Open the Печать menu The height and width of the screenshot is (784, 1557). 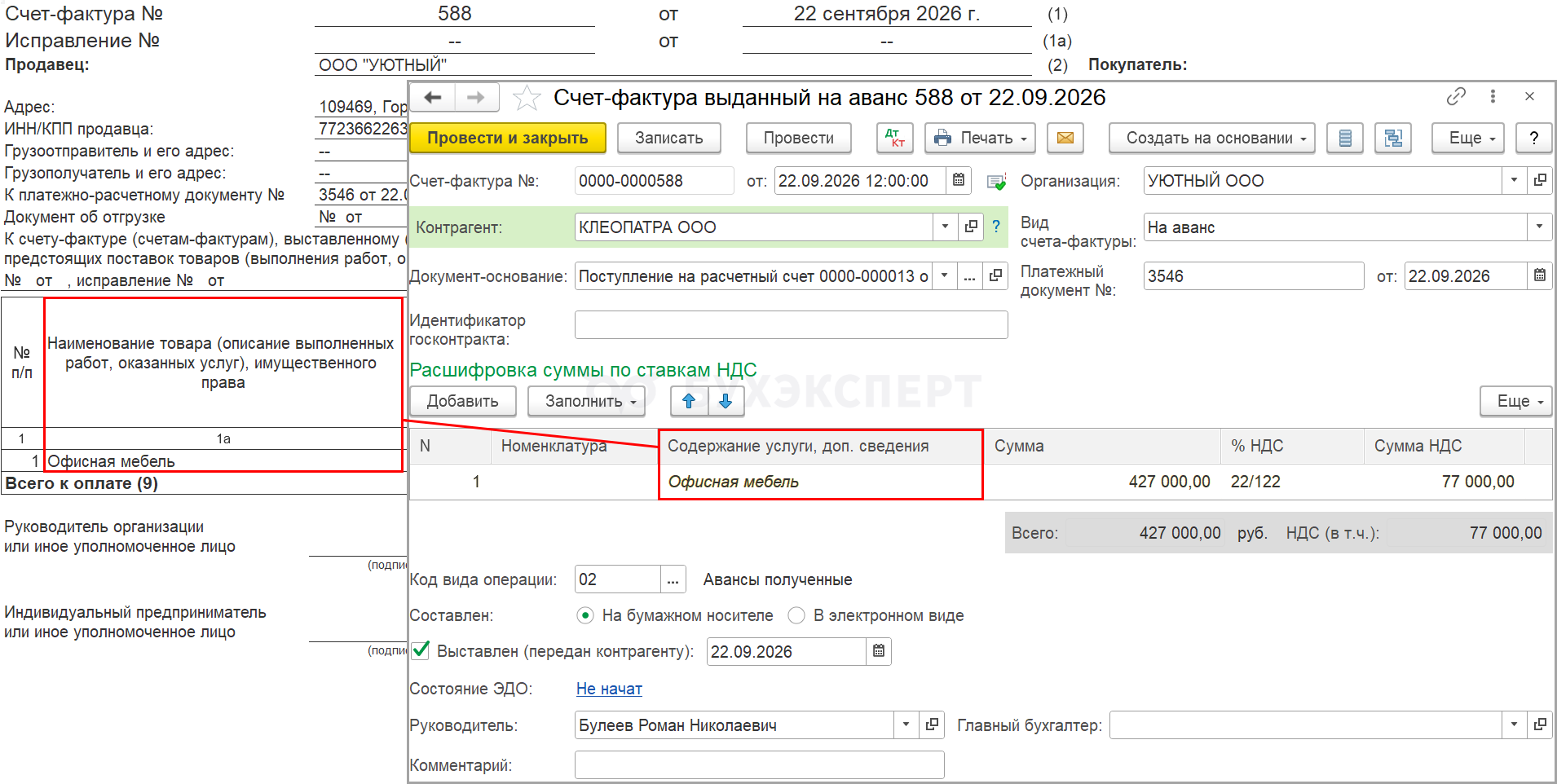click(981, 138)
